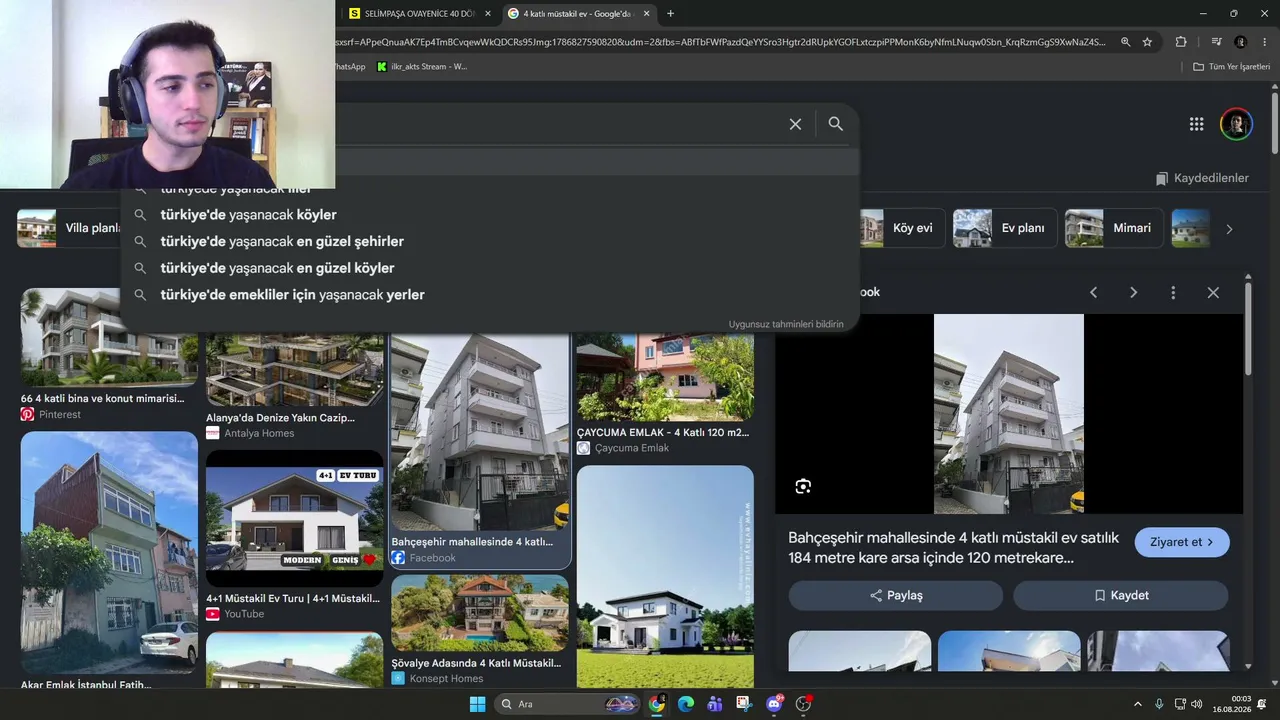Viewport: 1280px width, 720px height.
Task: Close the image preview panel
Action: point(1213,292)
